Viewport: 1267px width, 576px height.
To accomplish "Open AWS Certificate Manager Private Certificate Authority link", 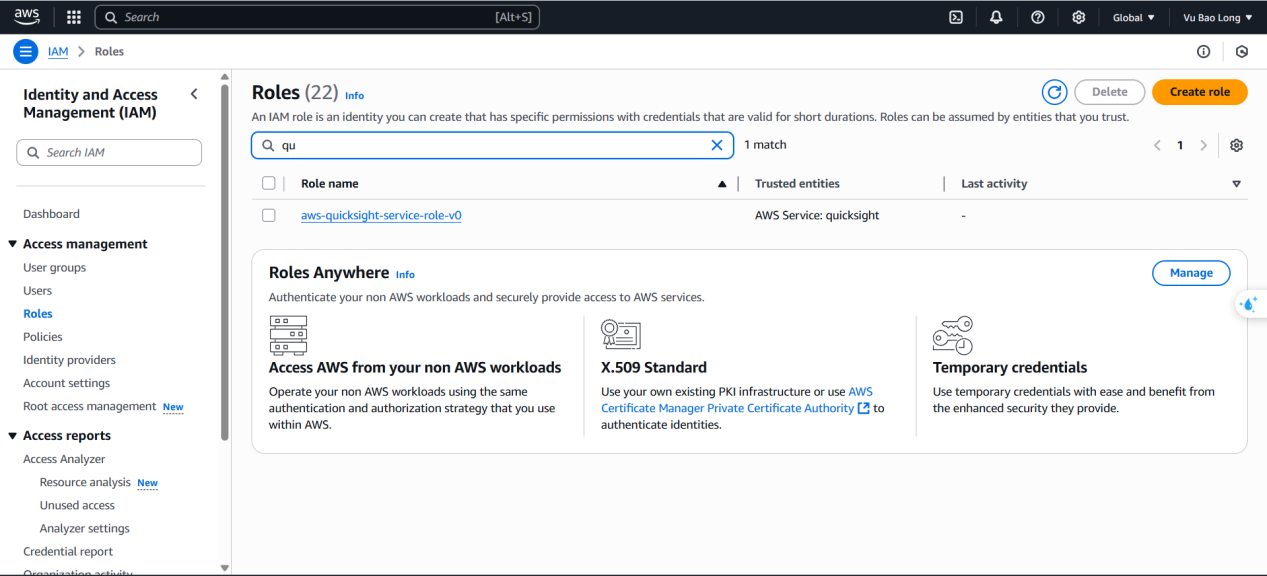I will coord(735,400).
